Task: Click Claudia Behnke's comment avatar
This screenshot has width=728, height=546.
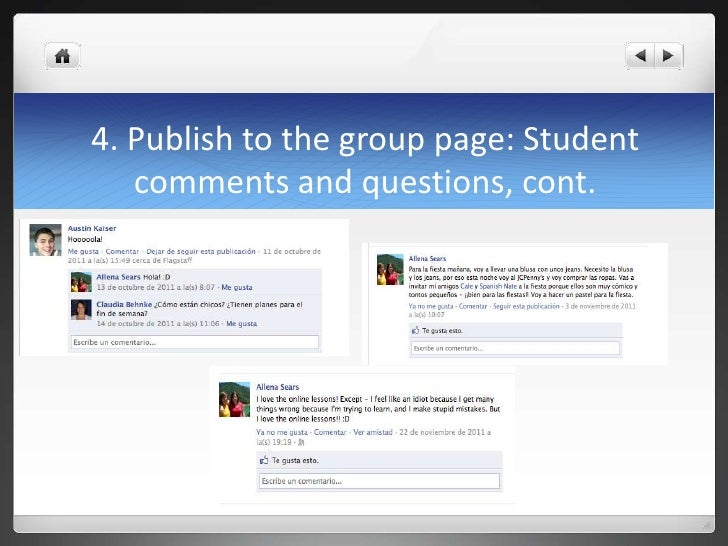Action: click(82, 310)
